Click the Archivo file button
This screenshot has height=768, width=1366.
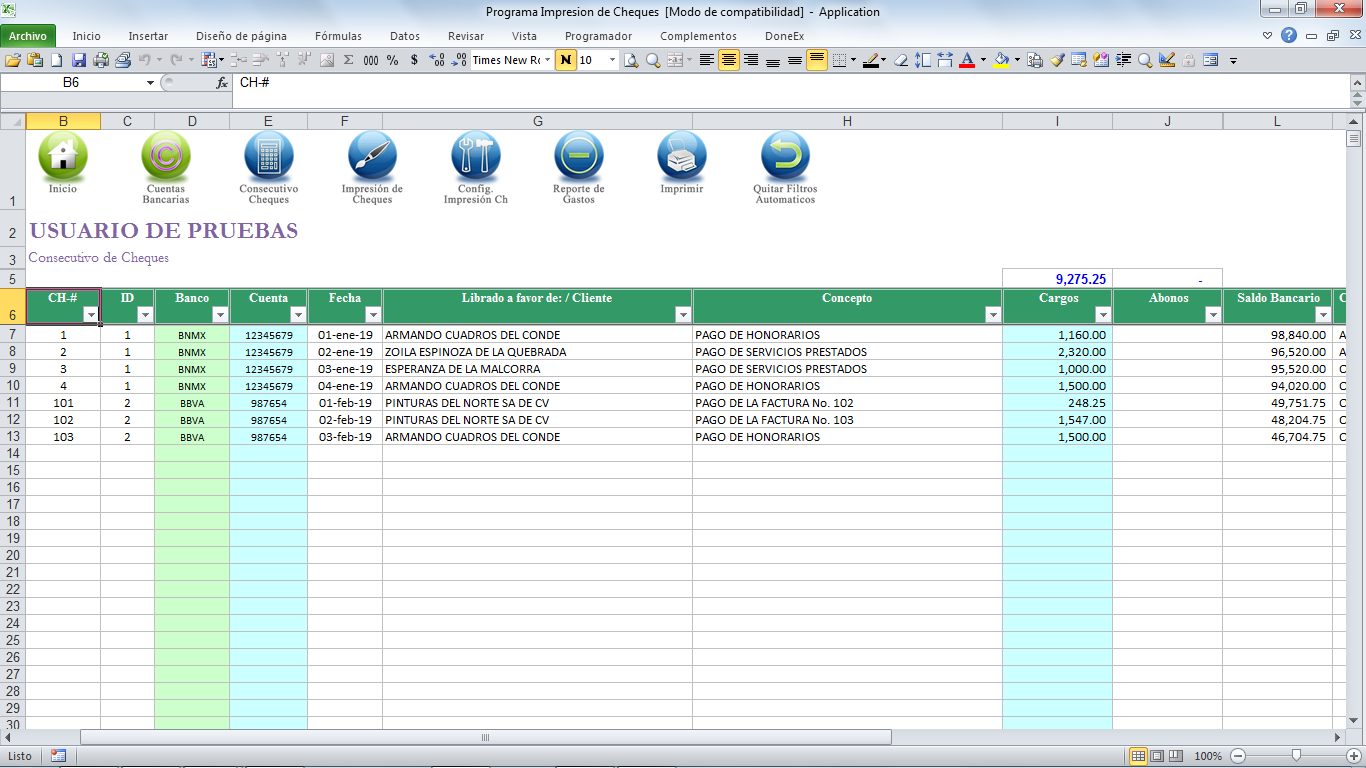click(x=28, y=36)
